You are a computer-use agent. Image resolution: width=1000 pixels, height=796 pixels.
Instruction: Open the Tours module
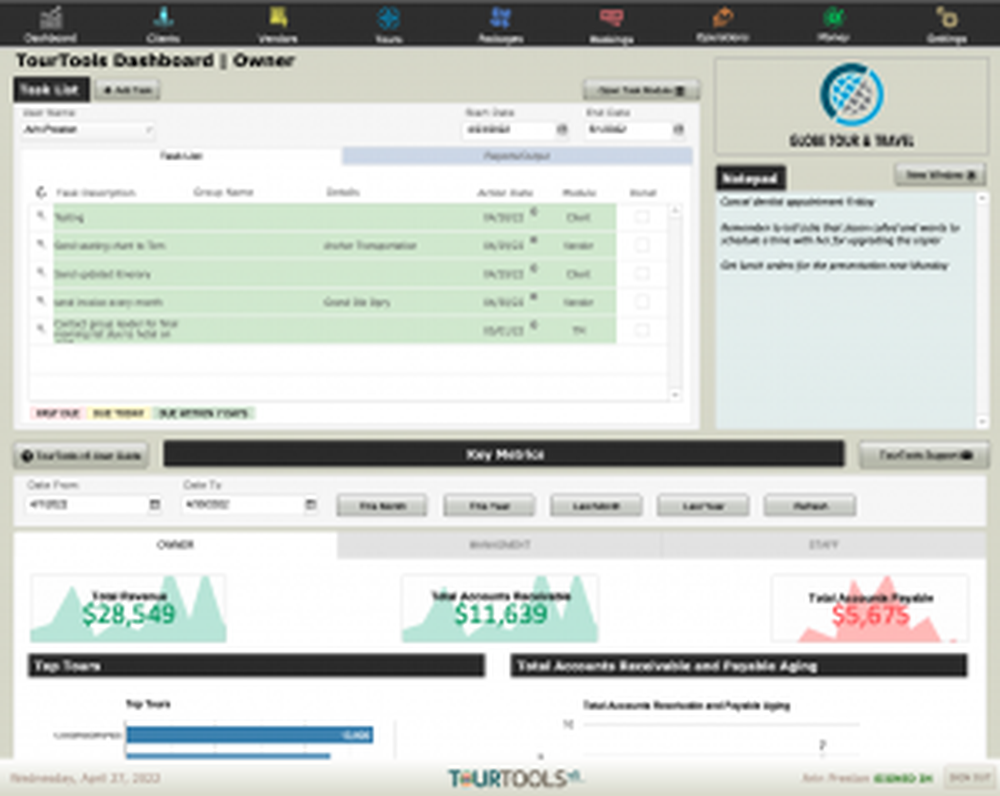[388, 22]
